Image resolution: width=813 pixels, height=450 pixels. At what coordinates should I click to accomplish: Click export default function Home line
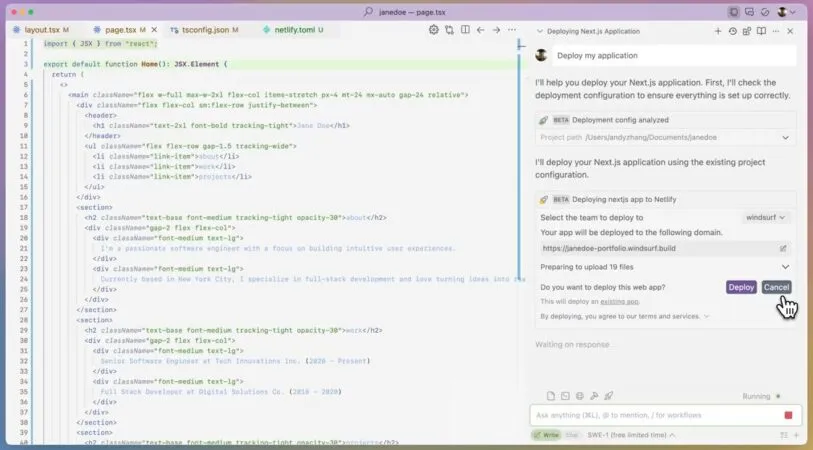[135, 64]
